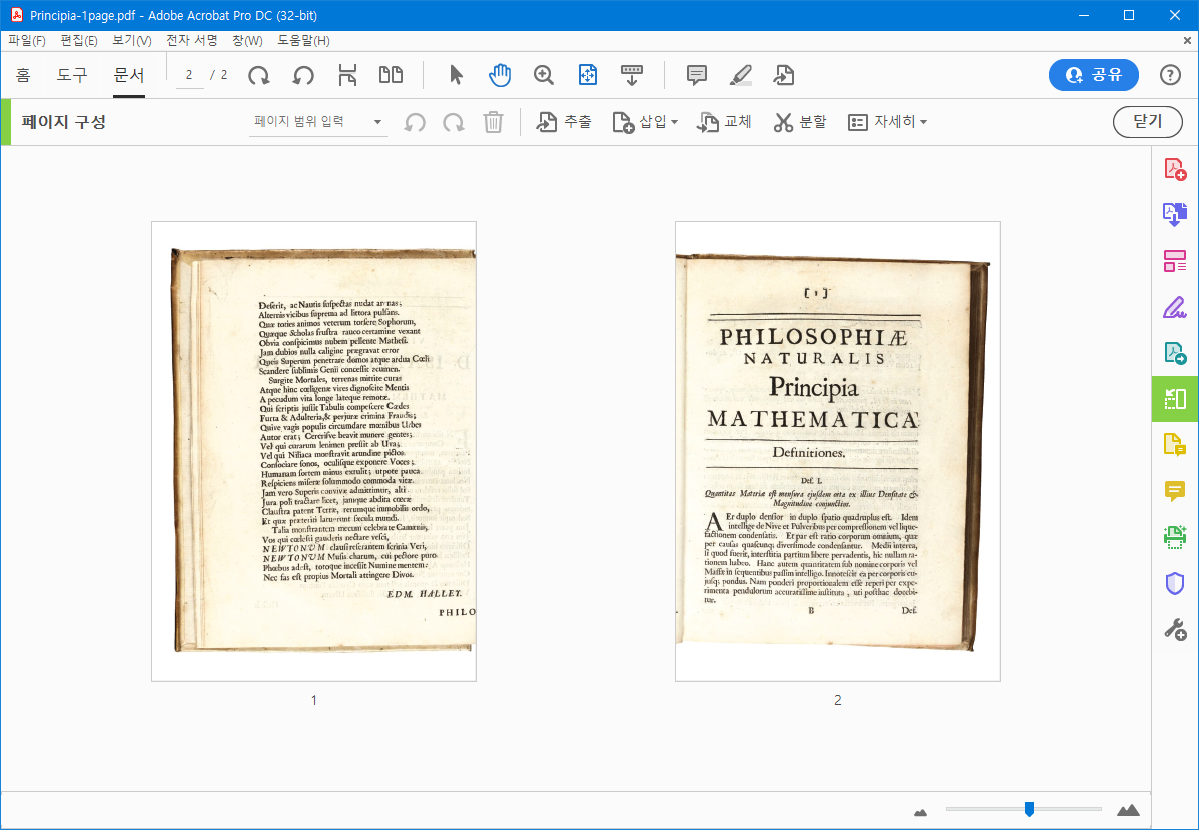Activate the hand pan tool
1199x830 pixels.
[499, 75]
